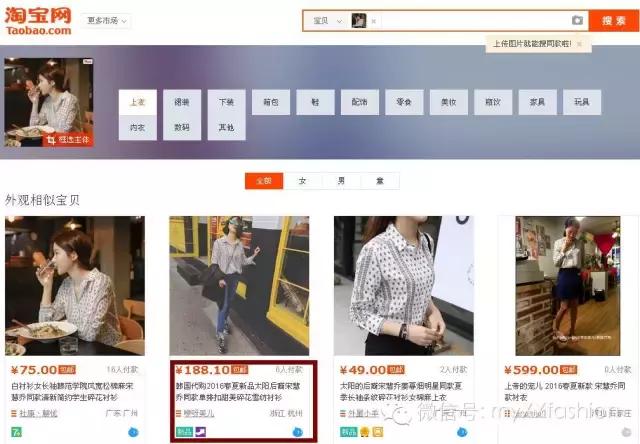Expand the 宝贝 search type dropdown
This screenshot has height=444, width=640.
[327, 20]
